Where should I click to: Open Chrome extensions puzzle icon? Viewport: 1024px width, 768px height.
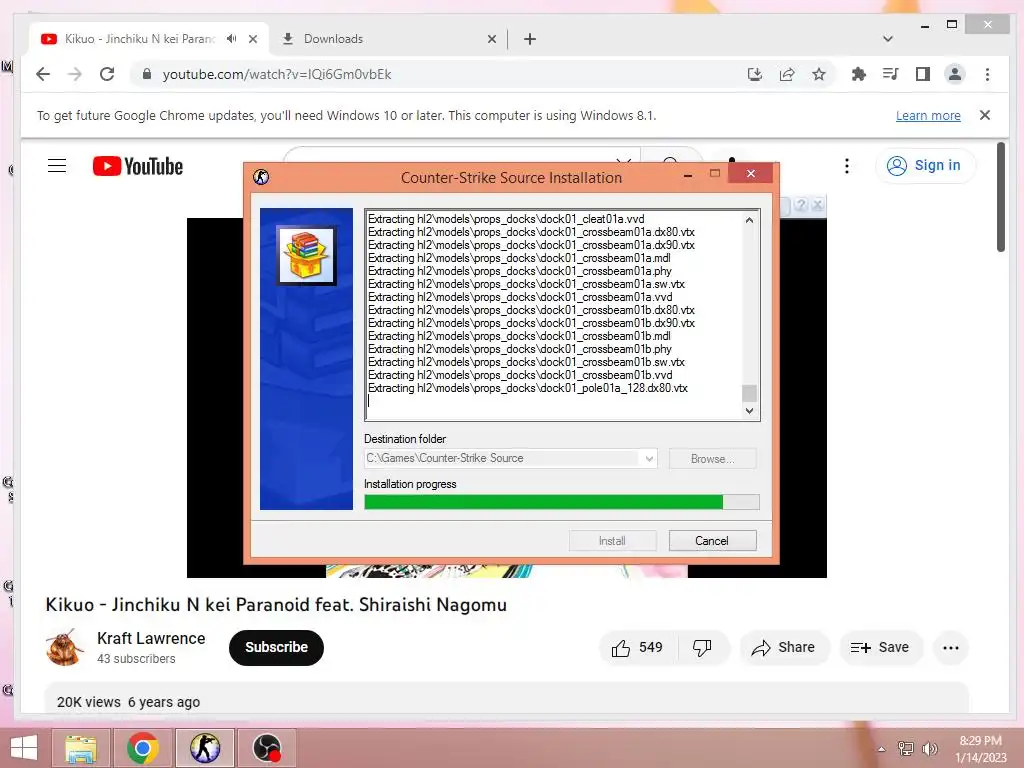(x=859, y=74)
